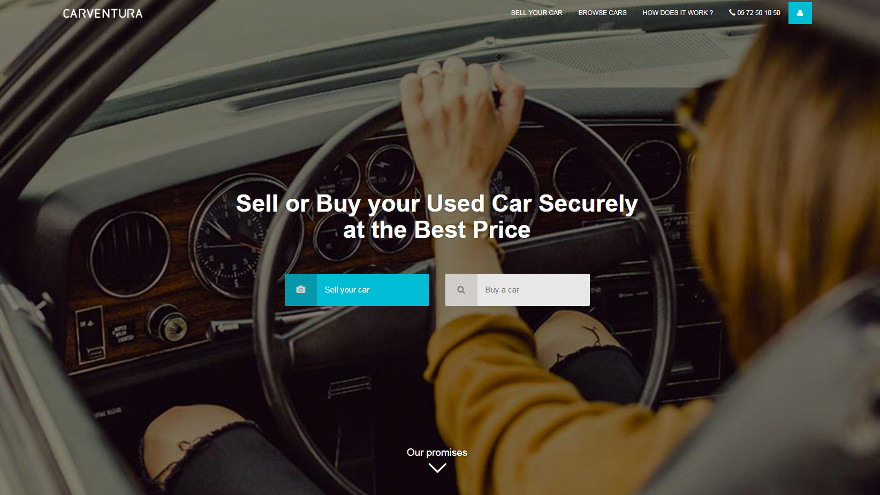This screenshot has width=880, height=495.
Task: Open the user account icon button
Action: (x=800, y=13)
